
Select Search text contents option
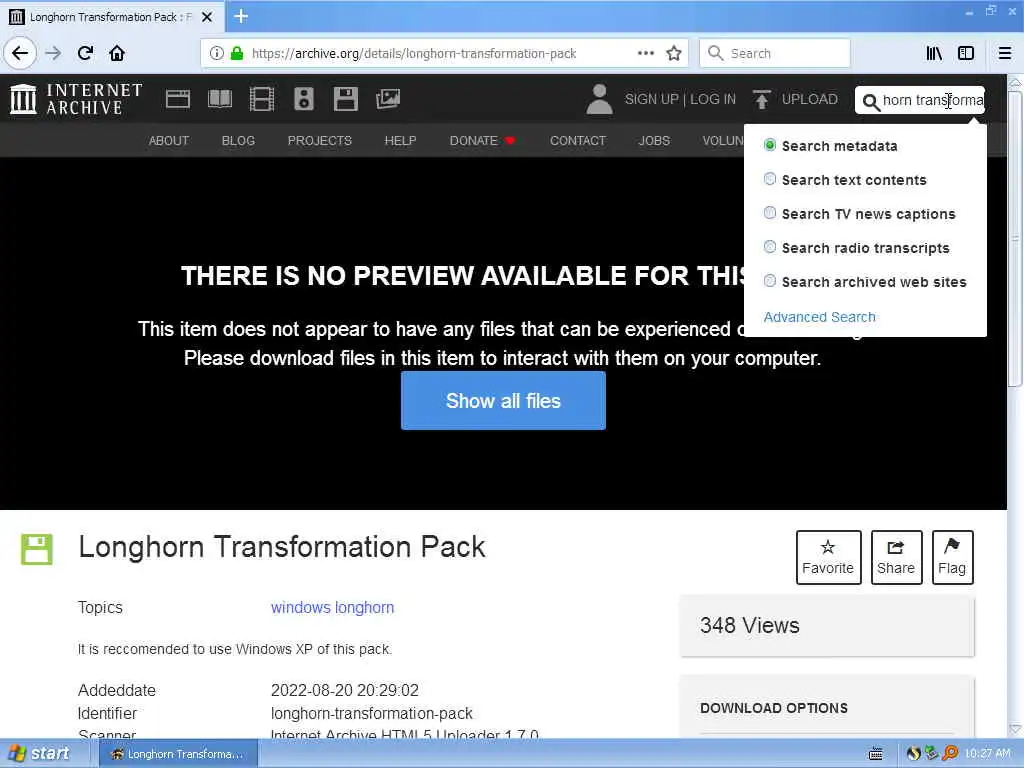tap(770, 179)
